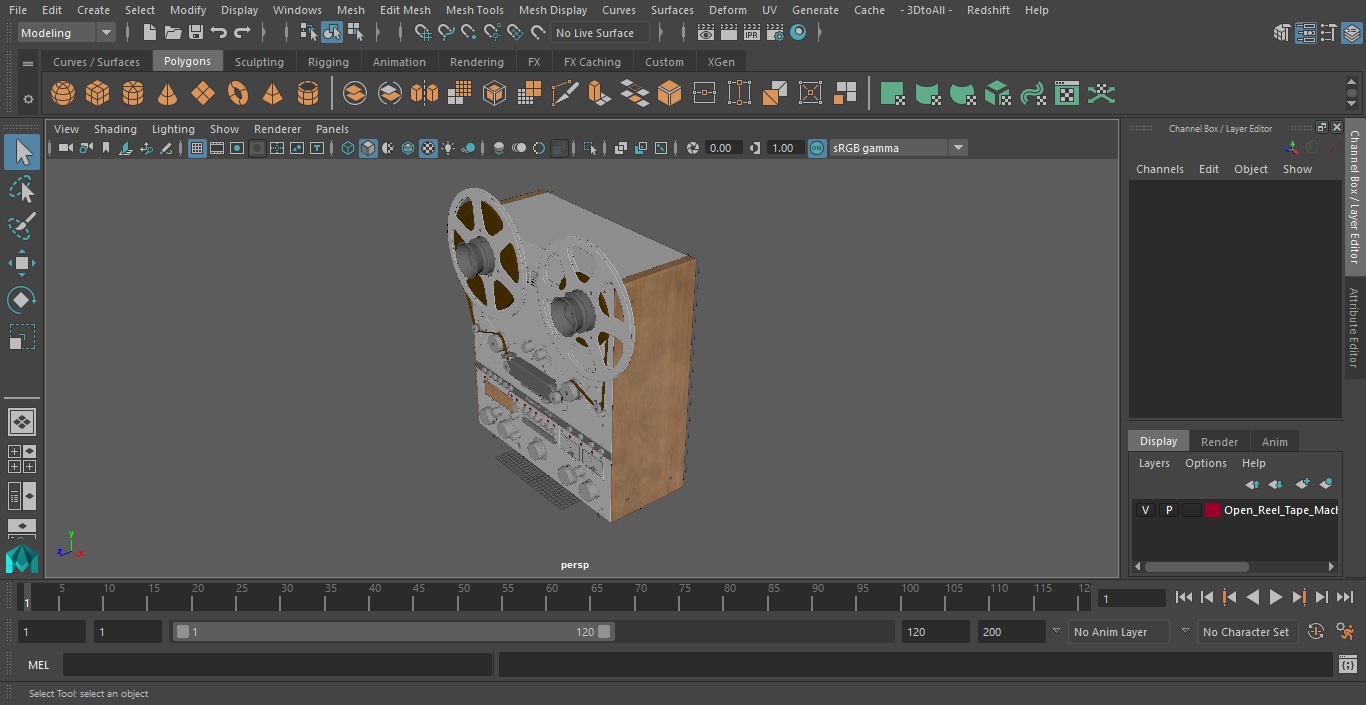Toggle layer playback P box
The image size is (1366, 705).
(1168, 510)
